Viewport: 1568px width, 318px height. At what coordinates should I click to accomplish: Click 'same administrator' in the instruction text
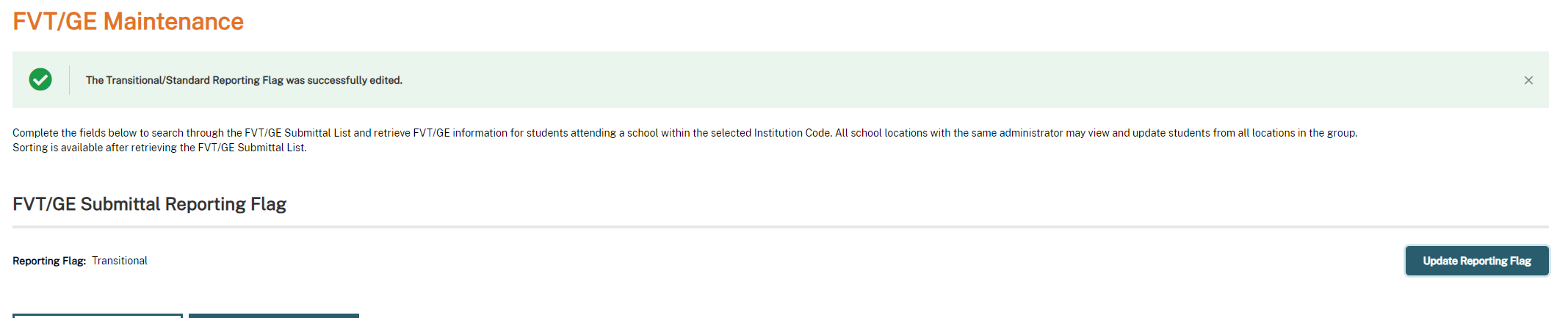point(1017,133)
